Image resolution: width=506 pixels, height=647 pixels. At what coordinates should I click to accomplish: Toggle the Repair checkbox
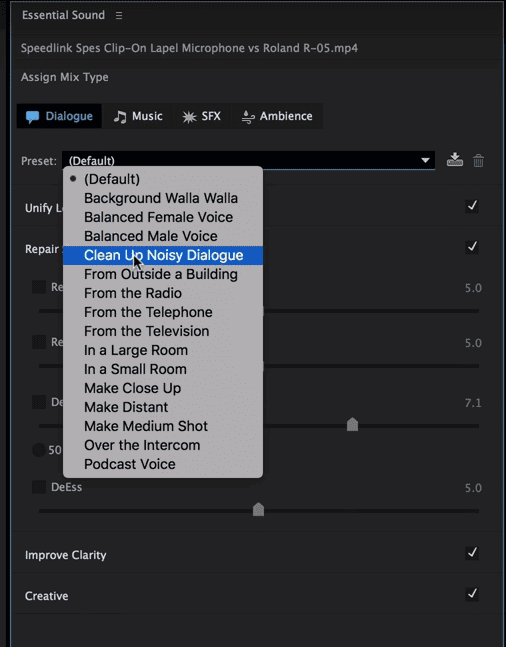[472, 247]
